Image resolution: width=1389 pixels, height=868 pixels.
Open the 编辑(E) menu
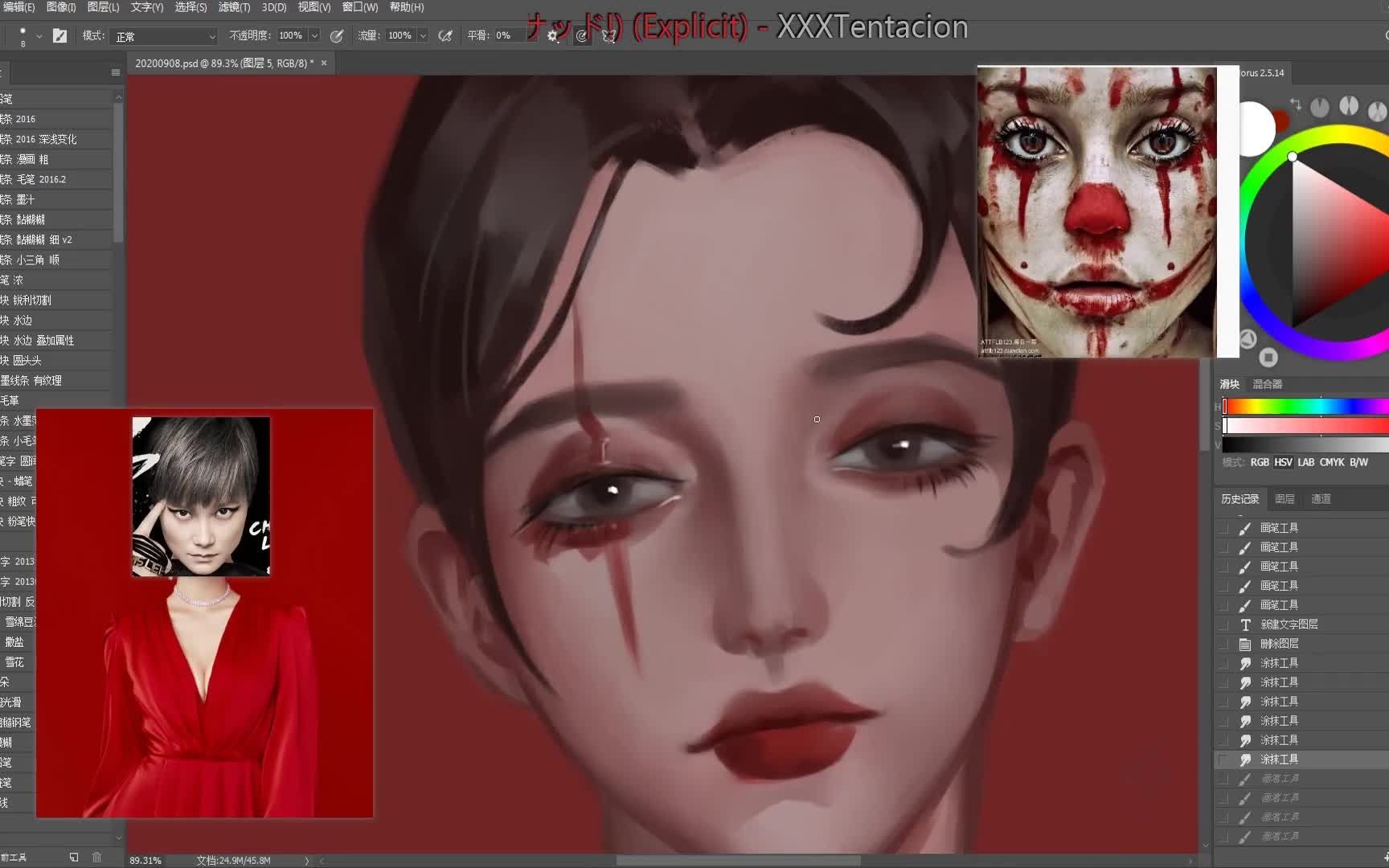[18, 7]
